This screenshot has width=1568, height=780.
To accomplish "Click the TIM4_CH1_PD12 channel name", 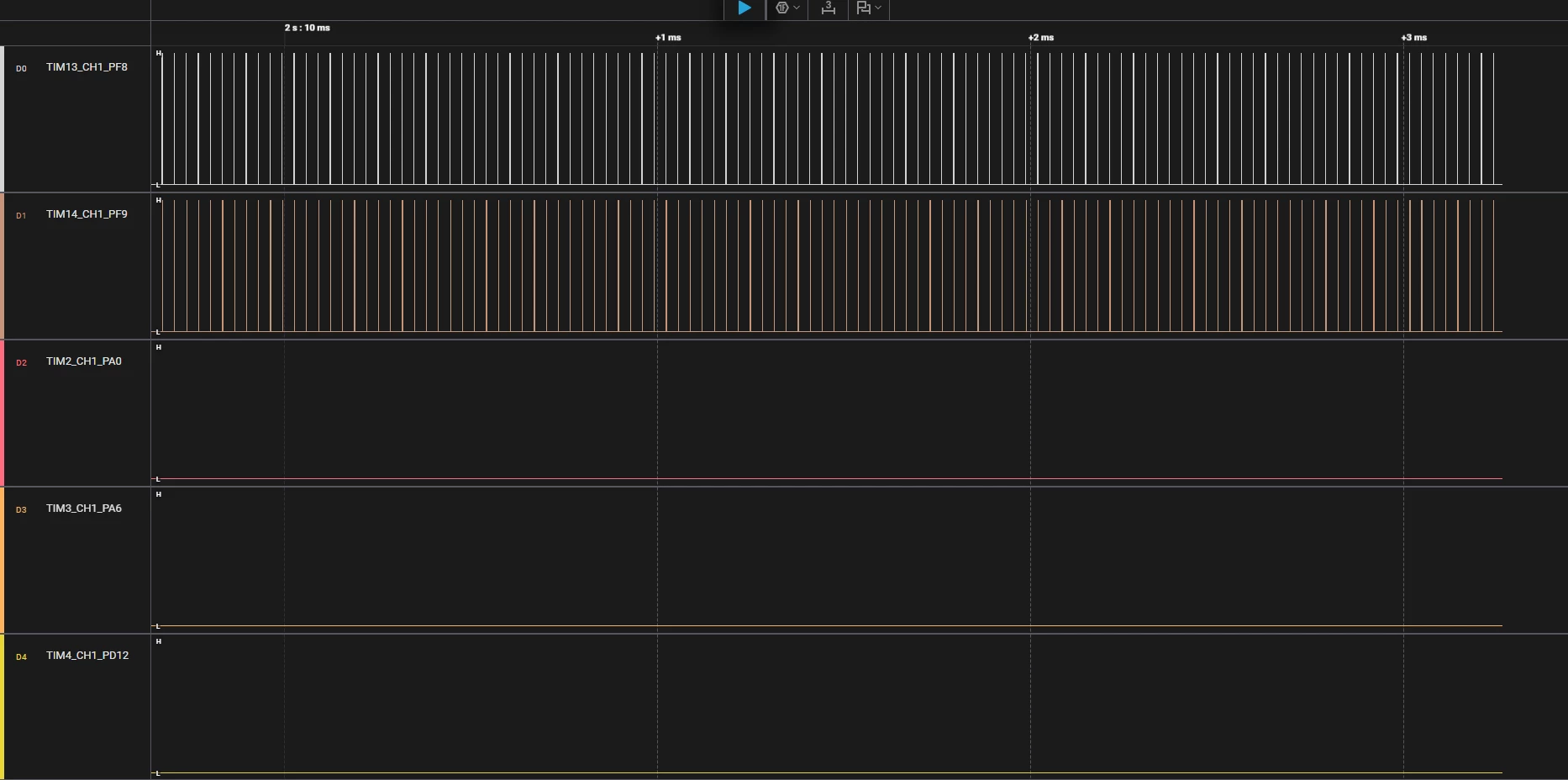I will tap(87, 656).
